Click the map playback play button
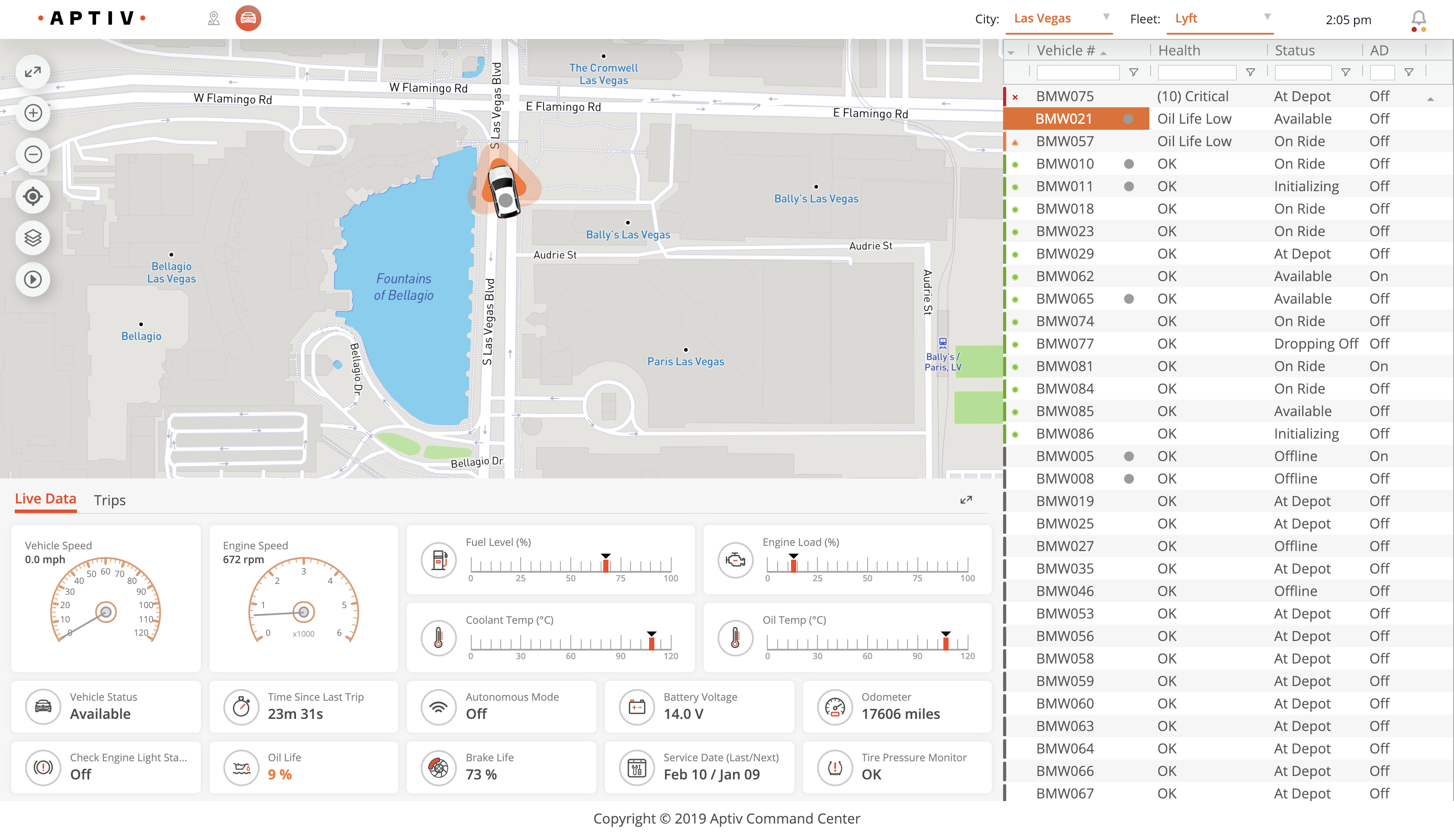The image size is (1454, 840). (33, 280)
